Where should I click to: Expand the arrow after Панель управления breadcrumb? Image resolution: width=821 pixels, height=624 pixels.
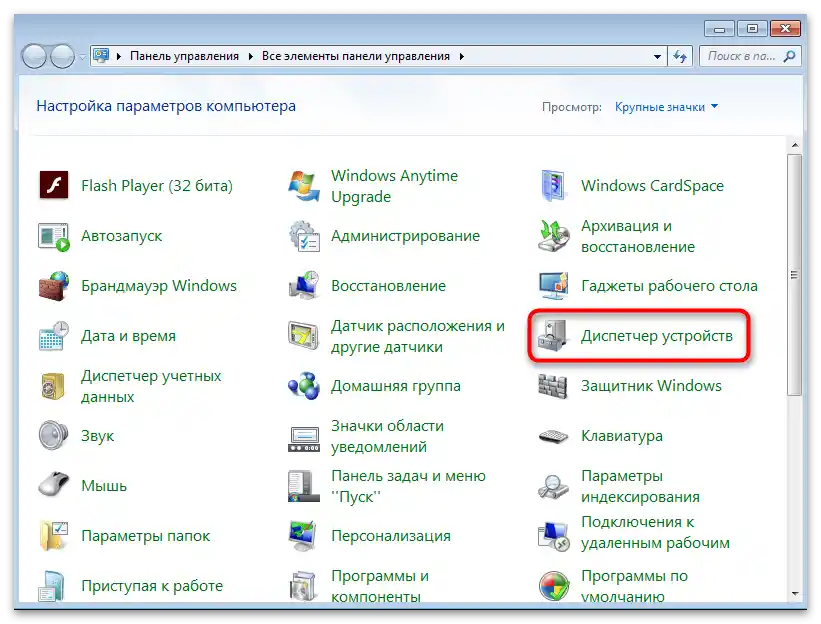[x=250, y=56]
